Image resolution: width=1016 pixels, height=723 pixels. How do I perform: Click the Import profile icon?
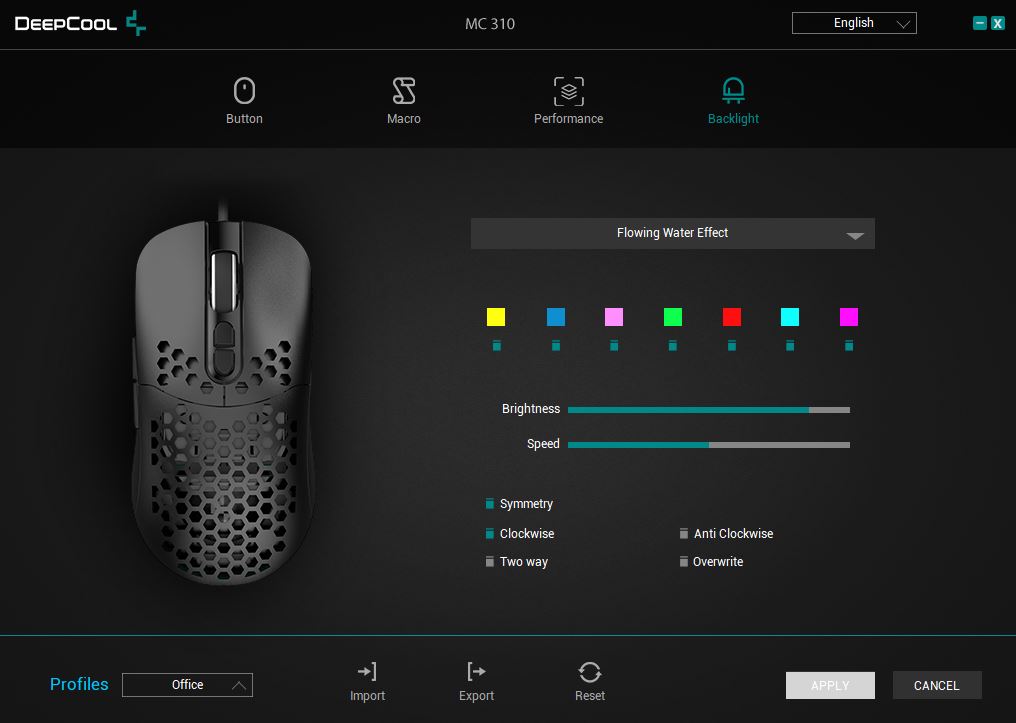click(367, 672)
